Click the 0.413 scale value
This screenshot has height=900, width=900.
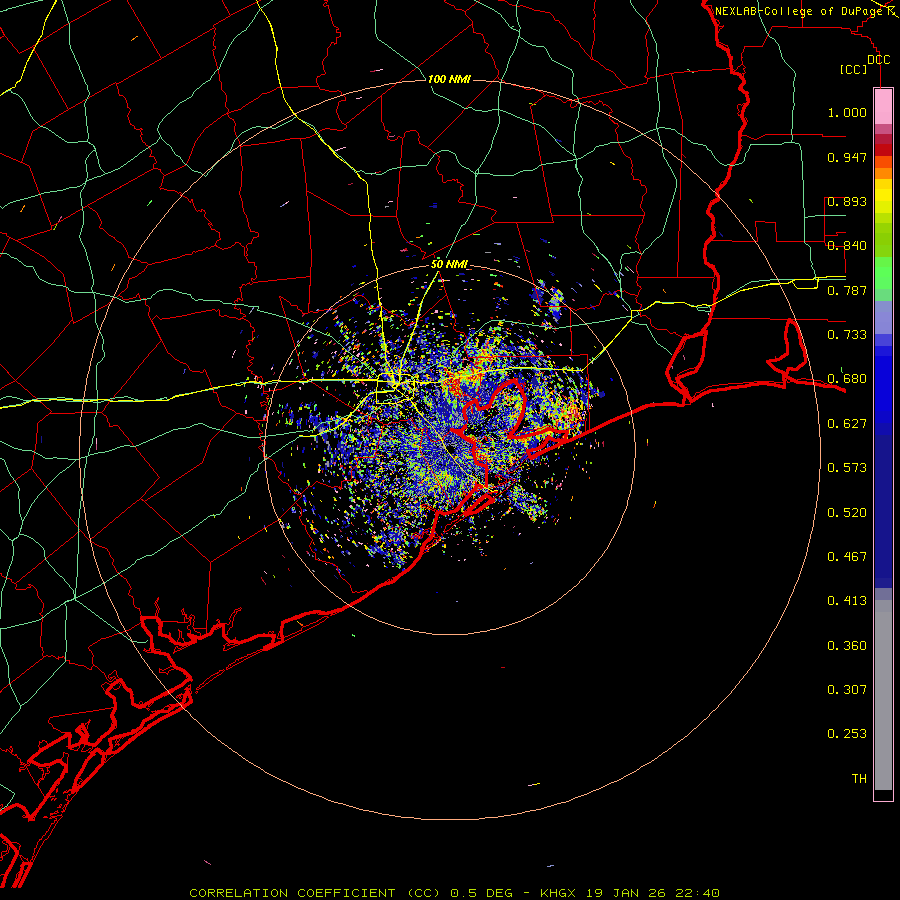click(x=847, y=601)
